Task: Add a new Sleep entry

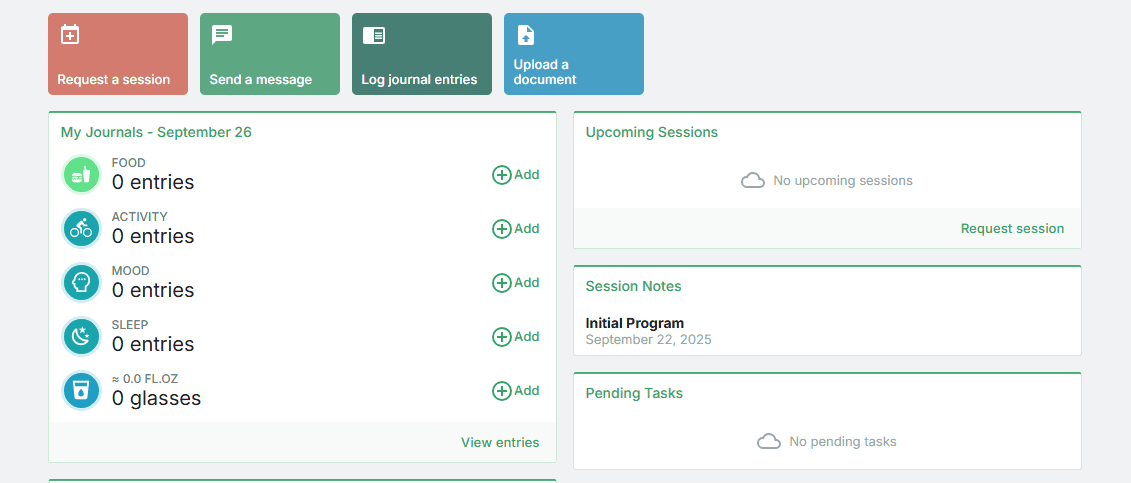Action: (515, 337)
